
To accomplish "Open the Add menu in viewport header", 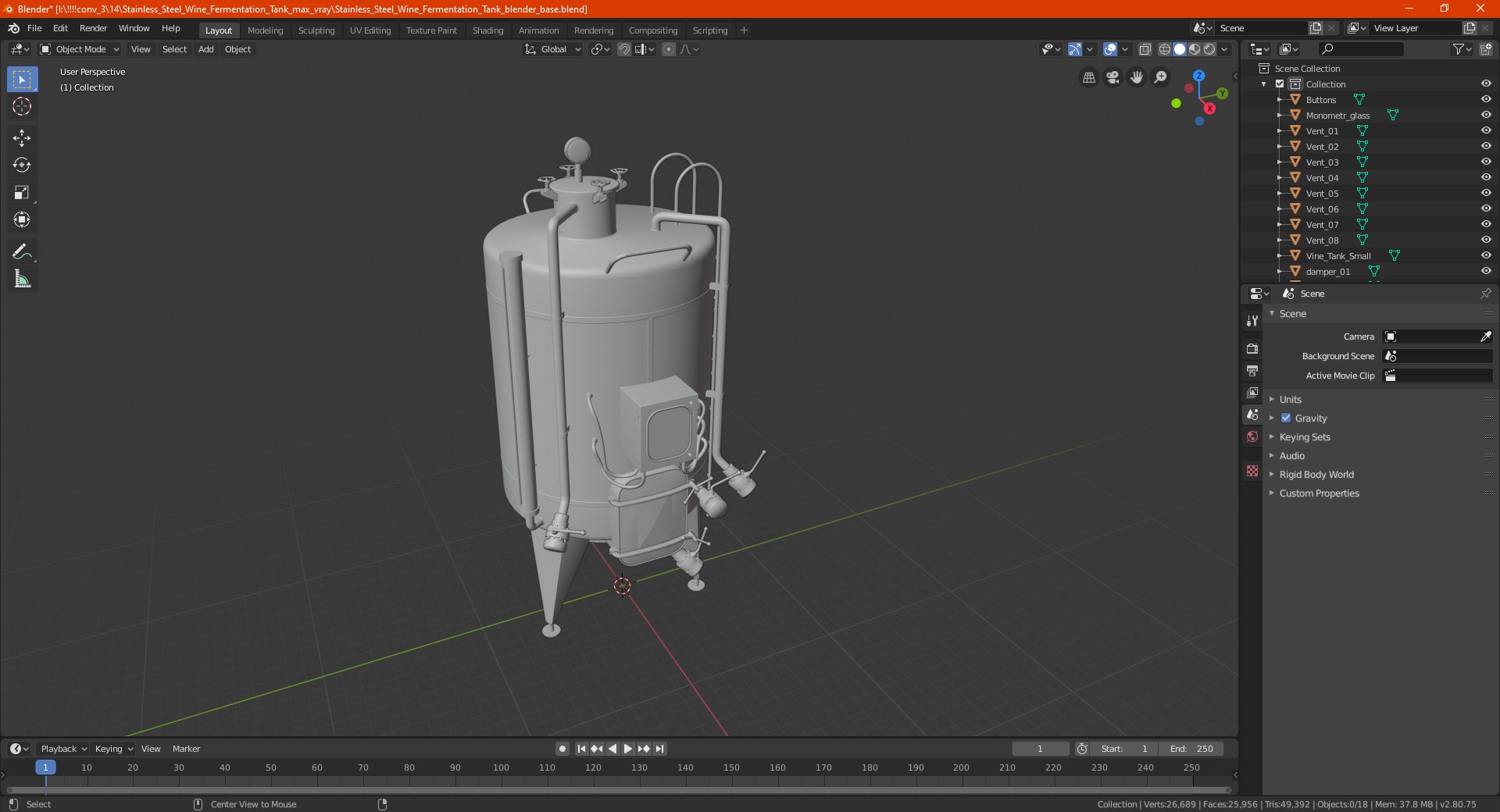I will (205, 49).
